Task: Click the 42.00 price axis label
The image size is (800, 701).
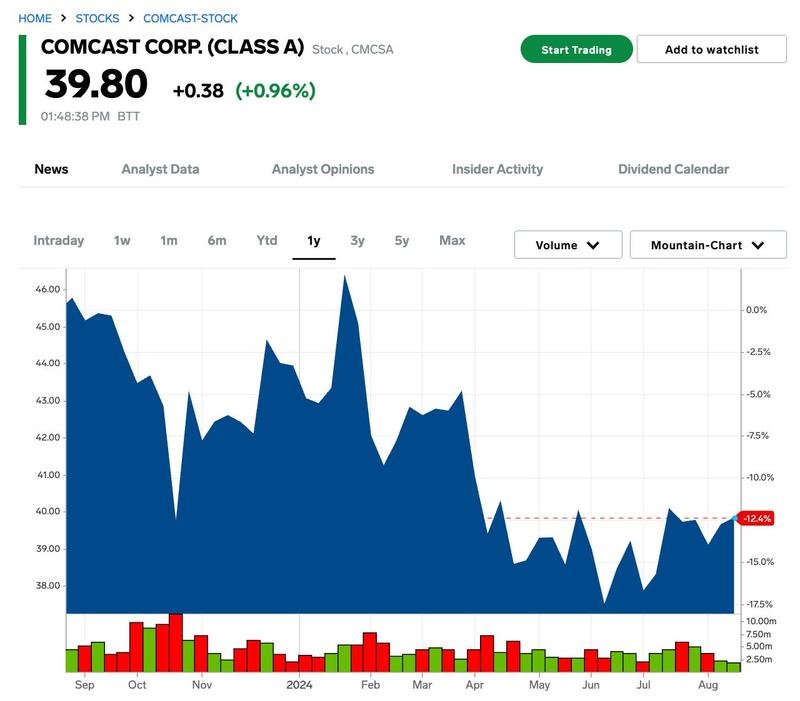Action: [48, 438]
